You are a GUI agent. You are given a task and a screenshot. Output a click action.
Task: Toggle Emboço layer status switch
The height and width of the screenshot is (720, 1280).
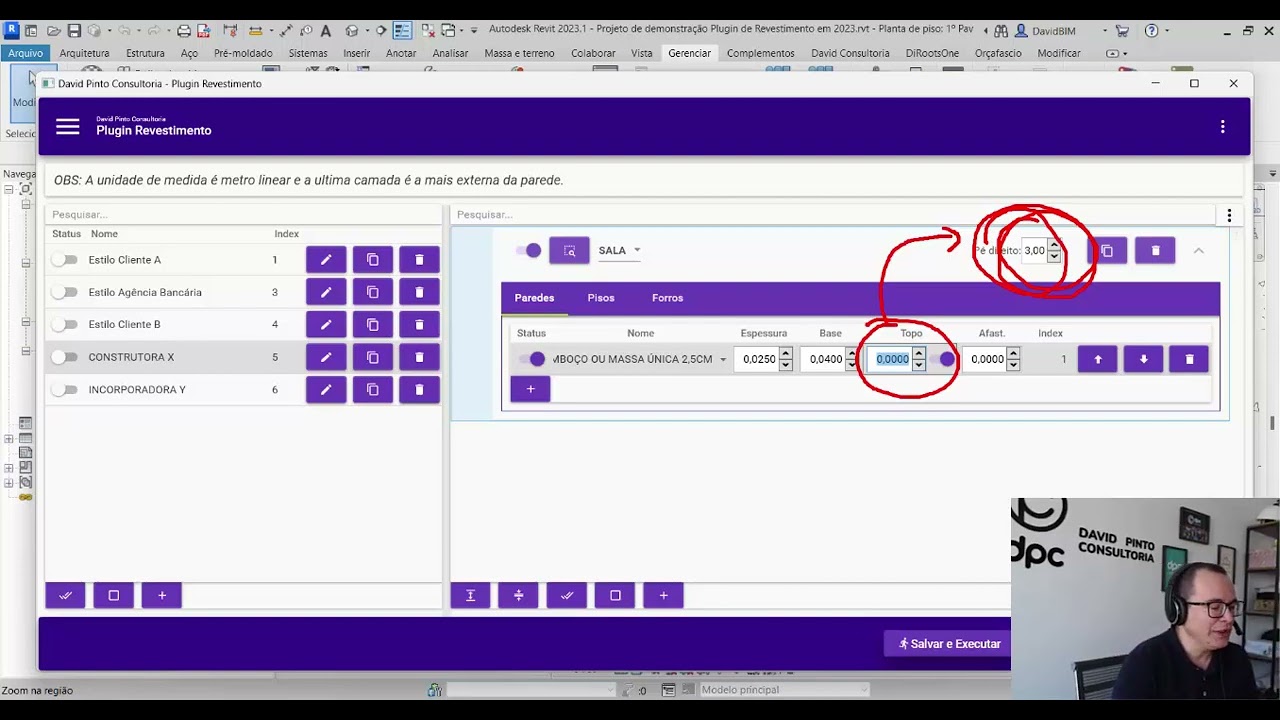point(532,359)
